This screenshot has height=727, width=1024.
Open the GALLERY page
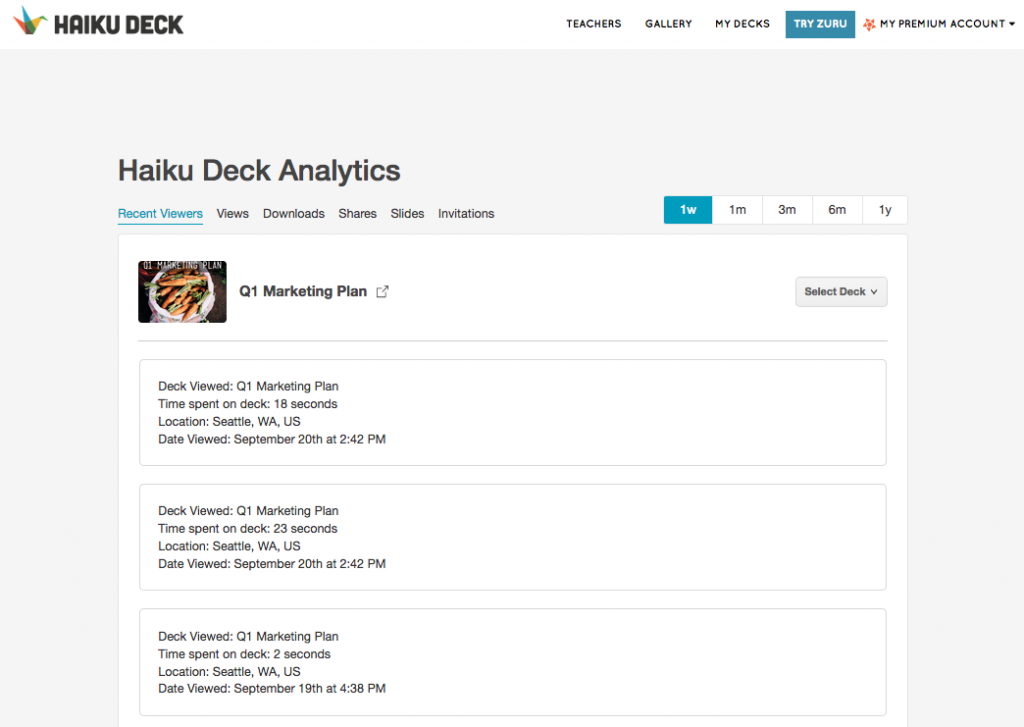[668, 24]
